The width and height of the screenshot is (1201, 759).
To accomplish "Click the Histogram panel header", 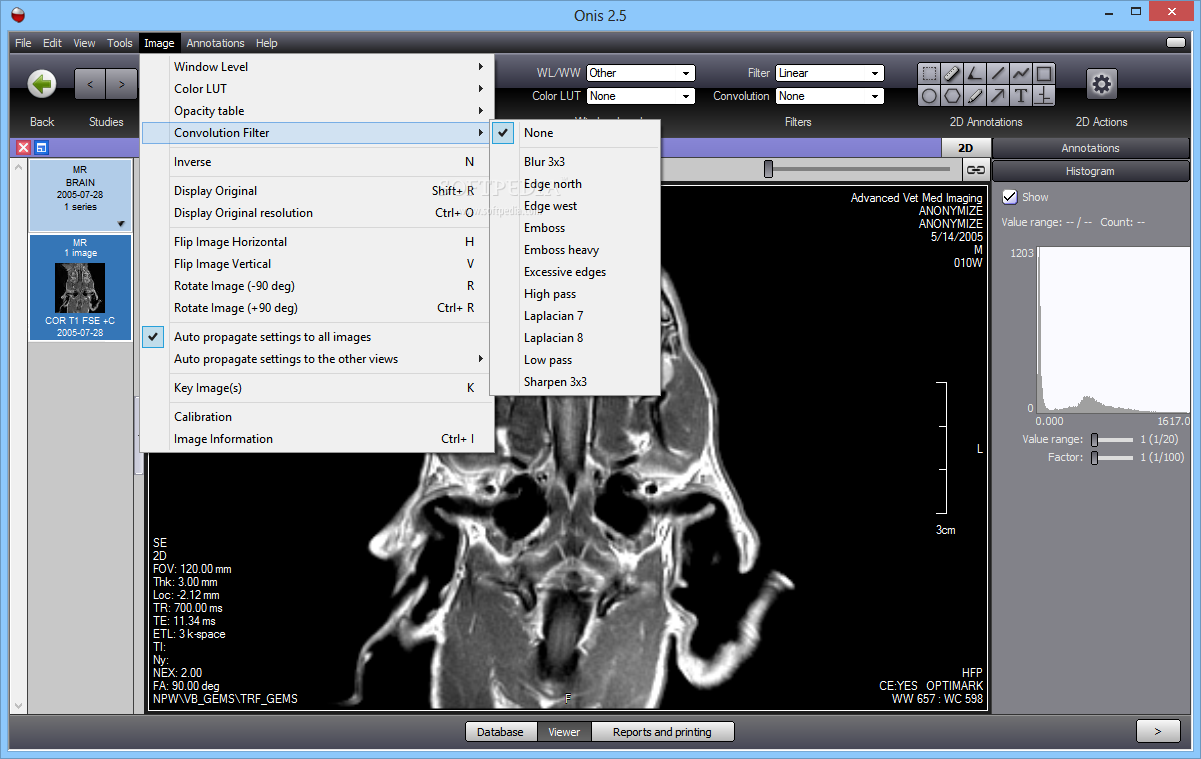I will click(1090, 171).
